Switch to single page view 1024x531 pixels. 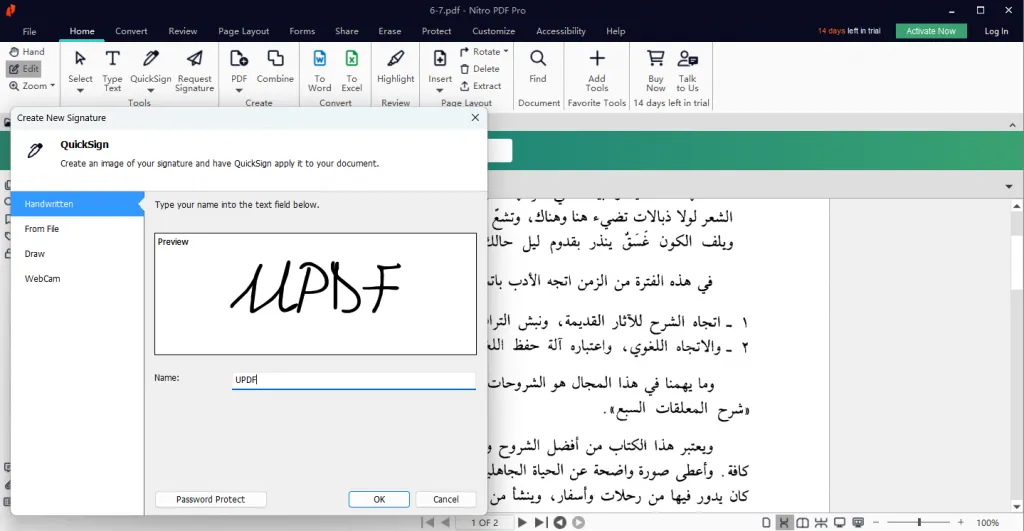tap(766, 523)
